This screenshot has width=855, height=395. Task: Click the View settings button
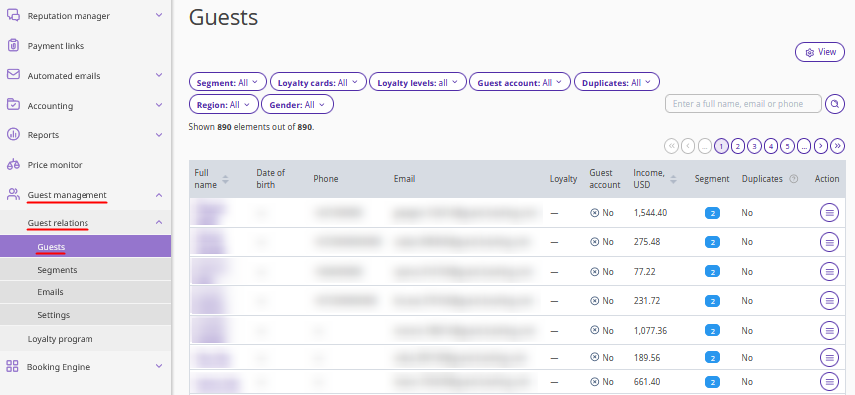(820, 52)
